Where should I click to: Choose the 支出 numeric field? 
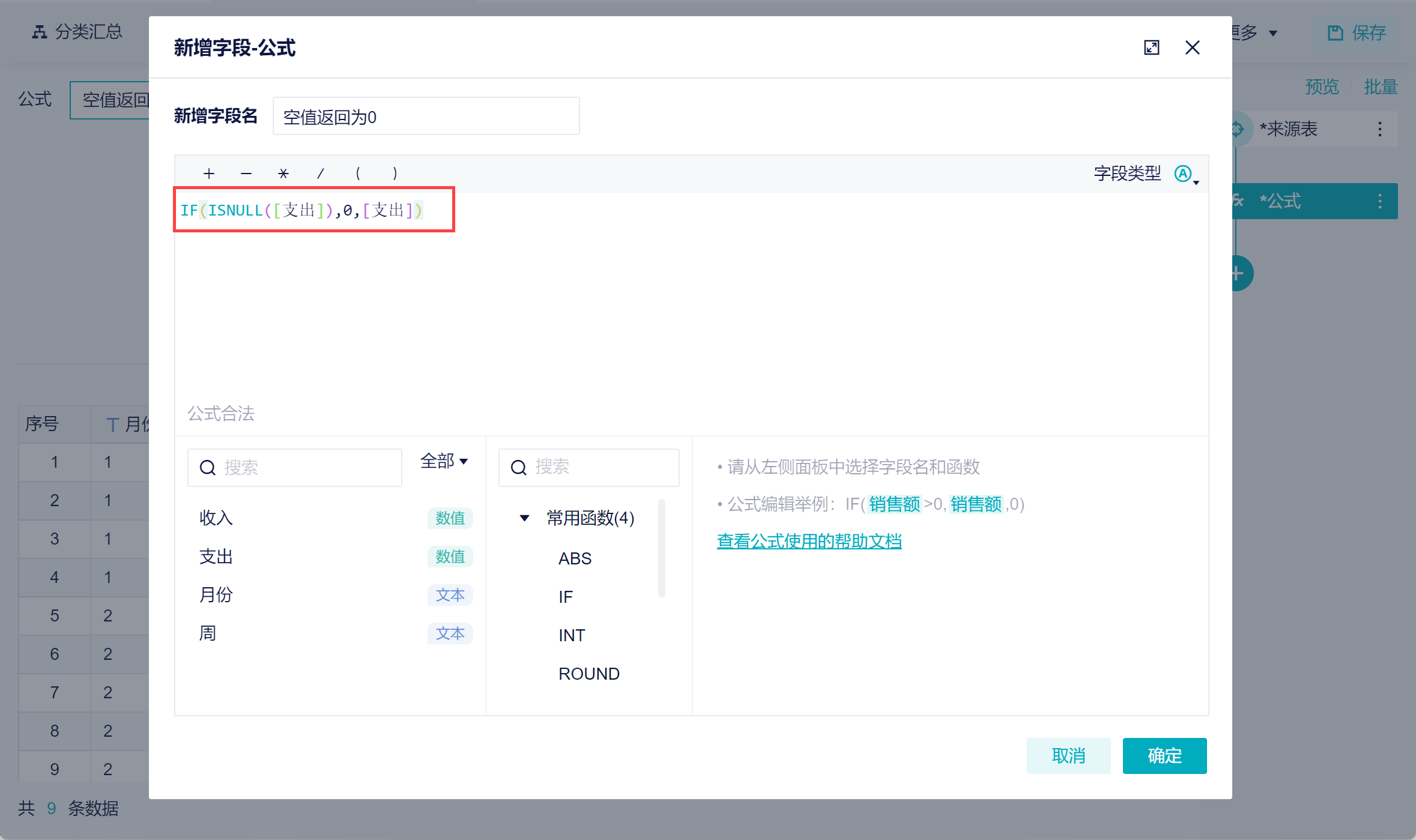pyautogui.click(x=216, y=557)
